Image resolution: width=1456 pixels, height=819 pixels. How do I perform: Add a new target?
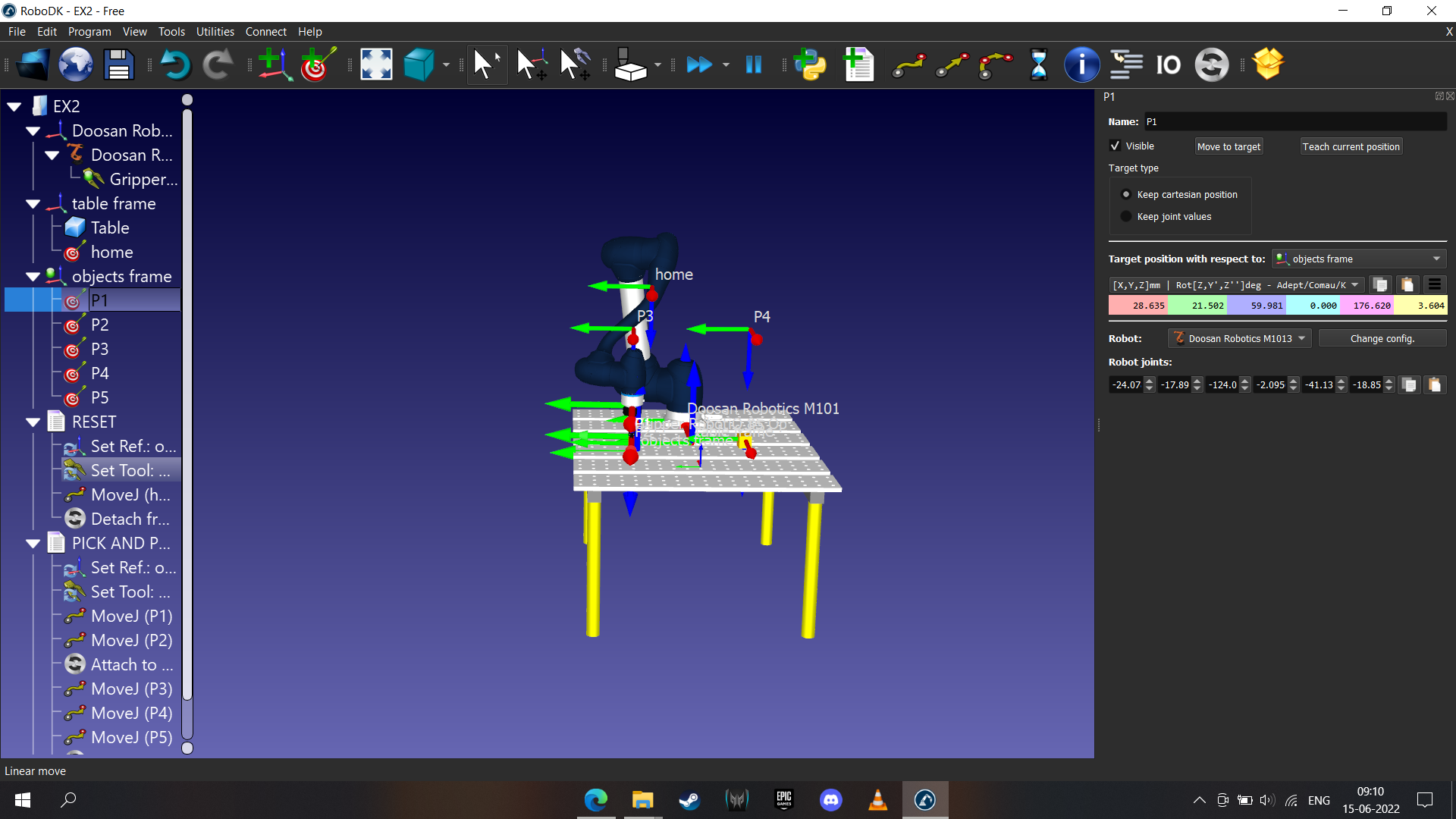click(x=315, y=64)
